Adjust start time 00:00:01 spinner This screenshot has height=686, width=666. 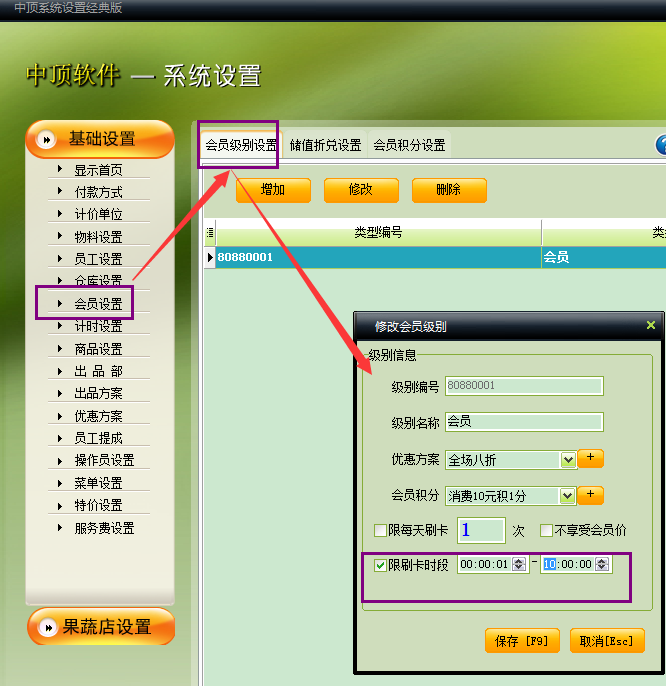(x=519, y=564)
